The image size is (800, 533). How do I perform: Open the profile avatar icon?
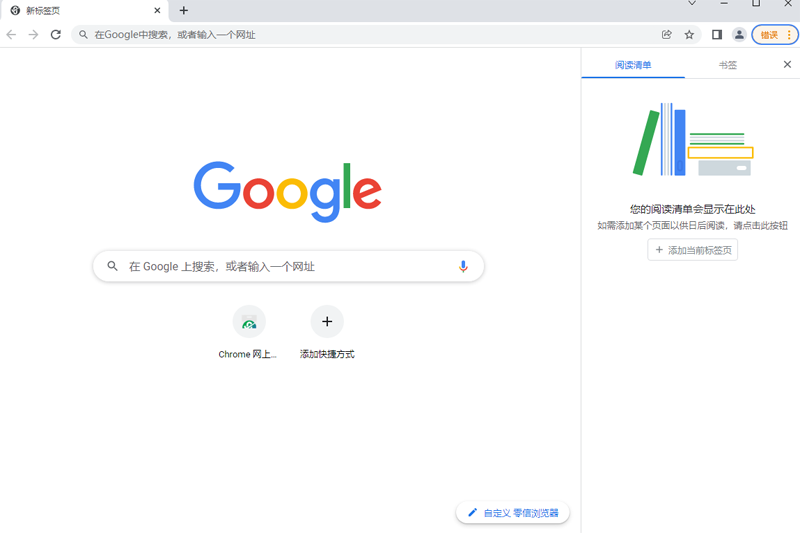[x=739, y=35]
